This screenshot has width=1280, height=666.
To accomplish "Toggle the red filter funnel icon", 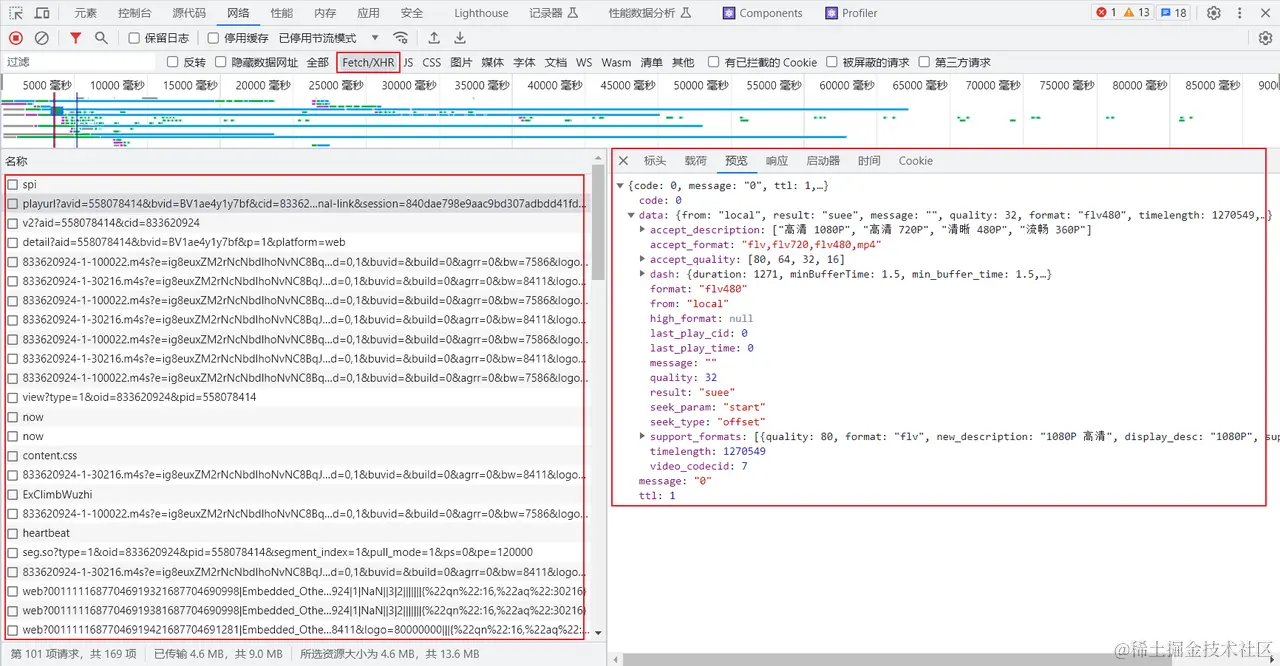I will 75,38.
